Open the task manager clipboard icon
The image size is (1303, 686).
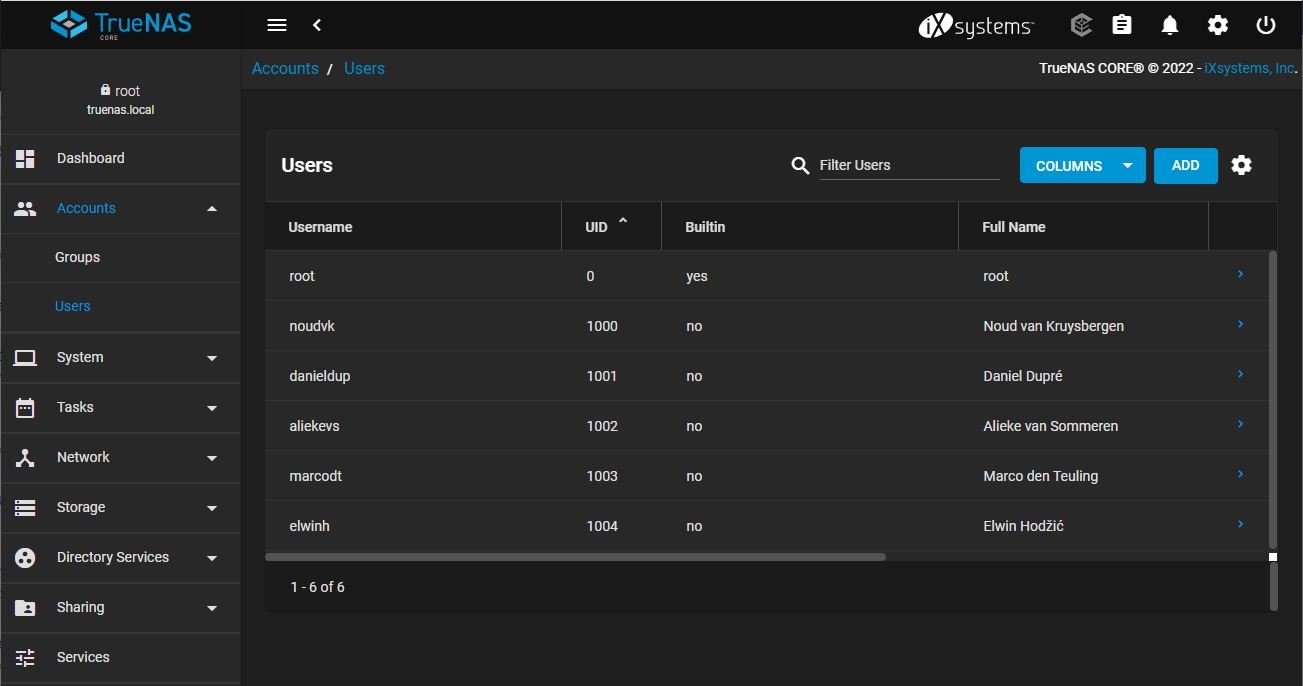(1122, 25)
